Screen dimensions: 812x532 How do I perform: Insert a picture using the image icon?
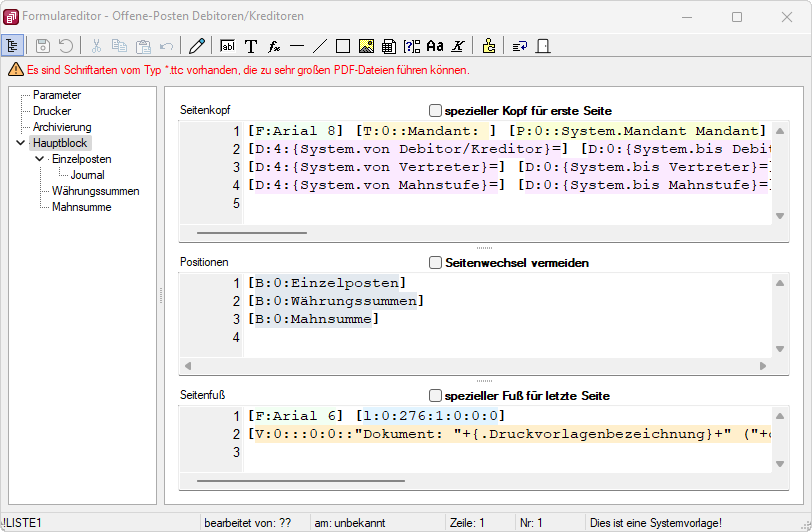pos(366,46)
